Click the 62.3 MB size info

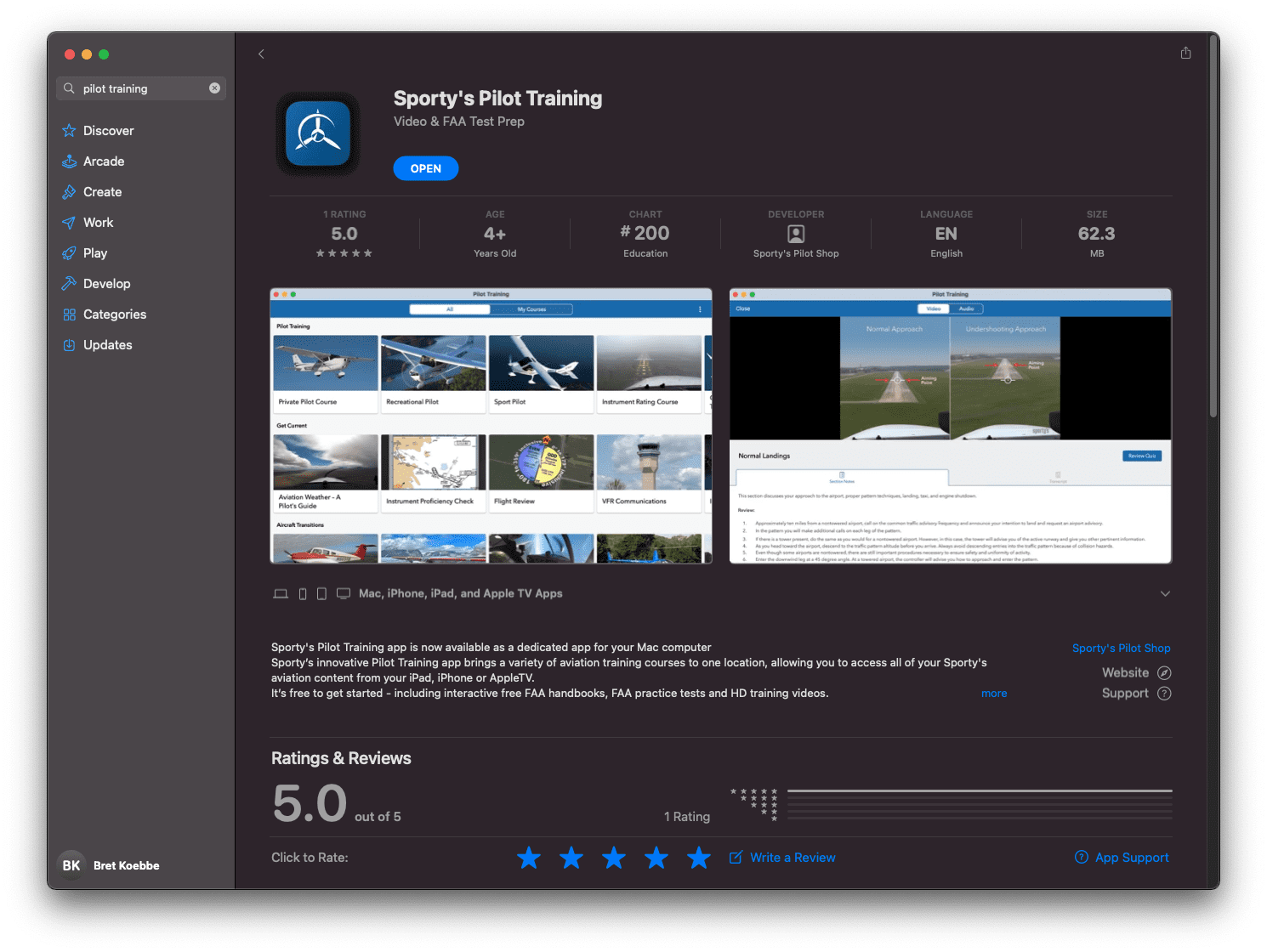tap(1097, 234)
